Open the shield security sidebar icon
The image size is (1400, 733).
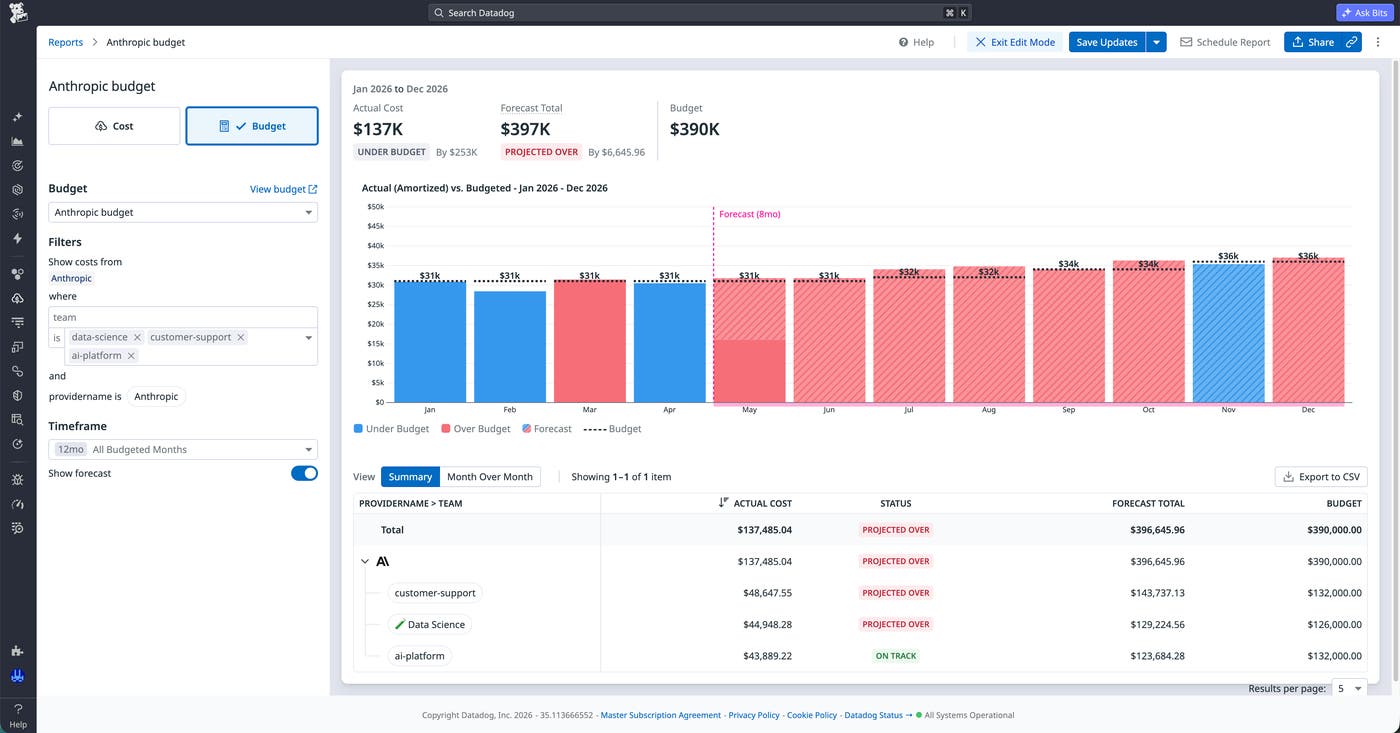pyautogui.click(x=17, y=395)
